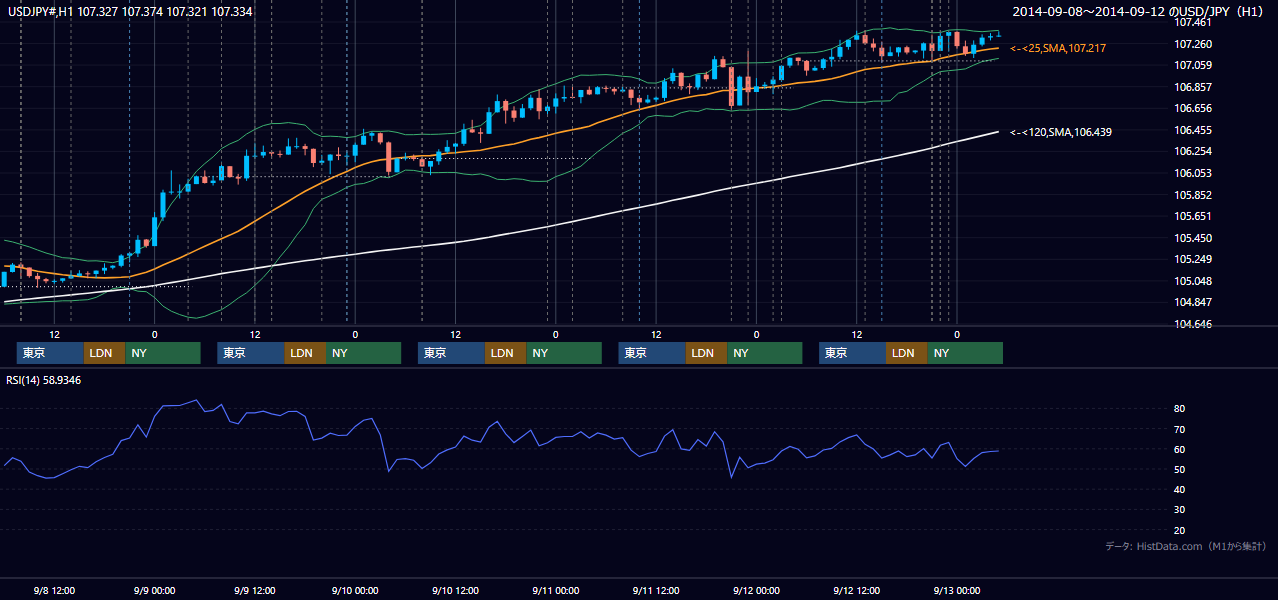
Task: Click RSI scale value 20
Action: (1180, 530)
